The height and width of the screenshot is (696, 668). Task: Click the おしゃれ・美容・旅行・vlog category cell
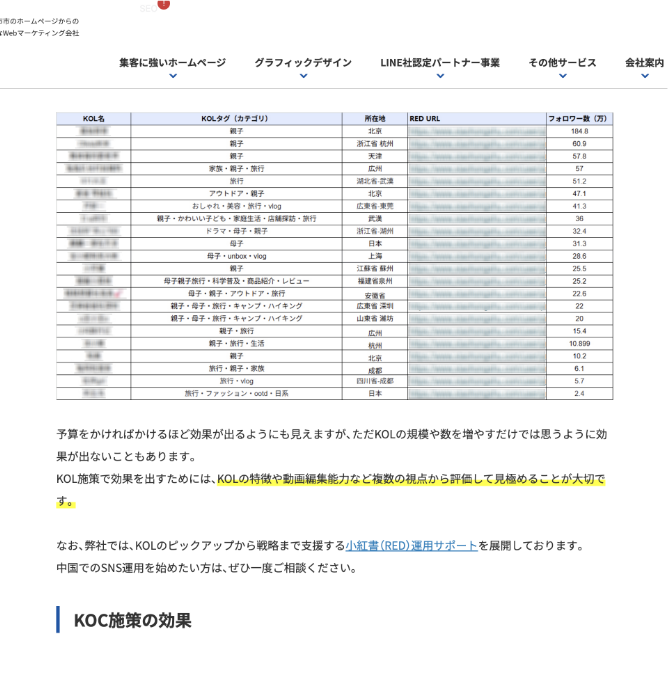click(236, 206)
